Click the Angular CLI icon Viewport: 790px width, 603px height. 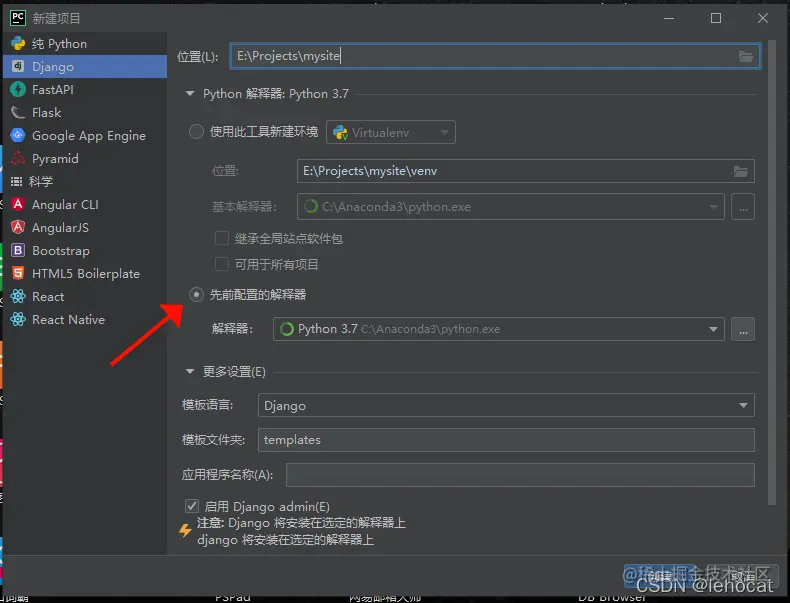pos(18,205)
